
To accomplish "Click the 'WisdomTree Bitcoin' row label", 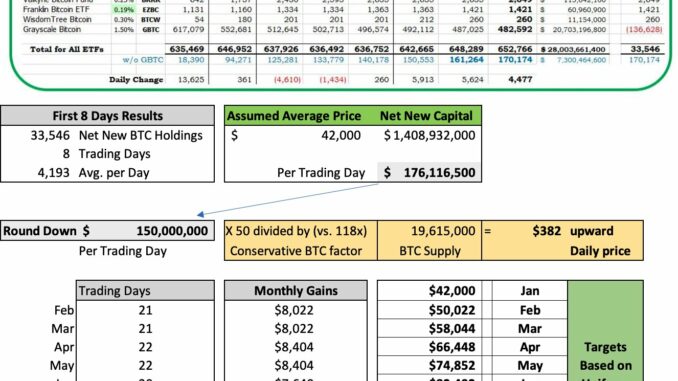I will pyautogui.click(x=57, y=19).
